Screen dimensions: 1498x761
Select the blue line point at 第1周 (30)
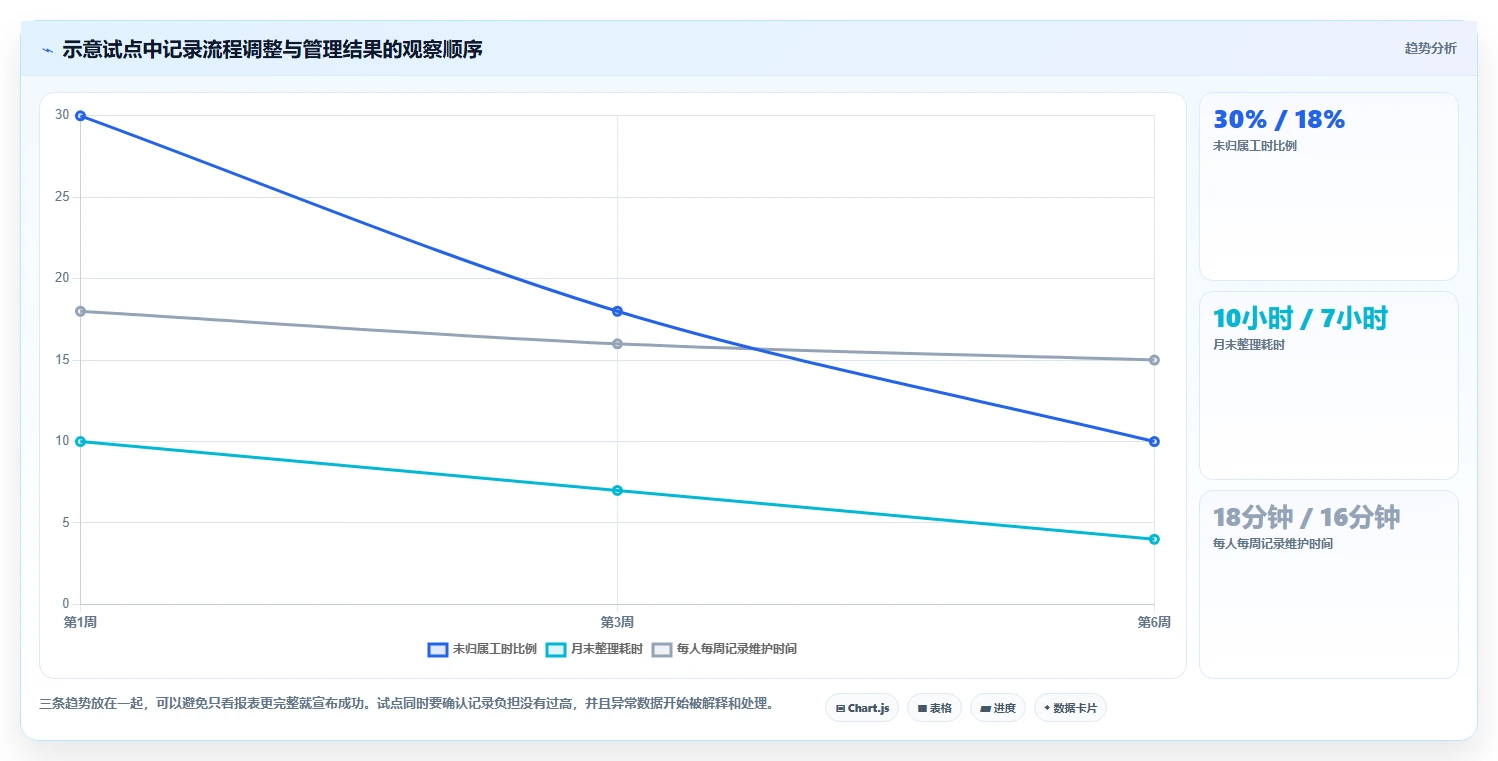pyautogui.click(x=80, y=116)
